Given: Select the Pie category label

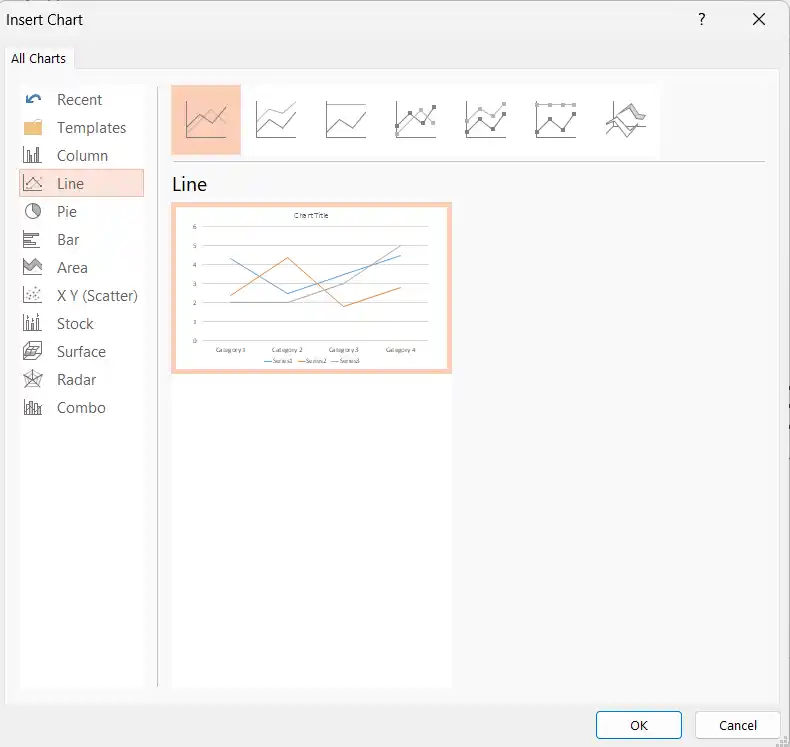Looking at the screenshot, I should coord(67,212).
